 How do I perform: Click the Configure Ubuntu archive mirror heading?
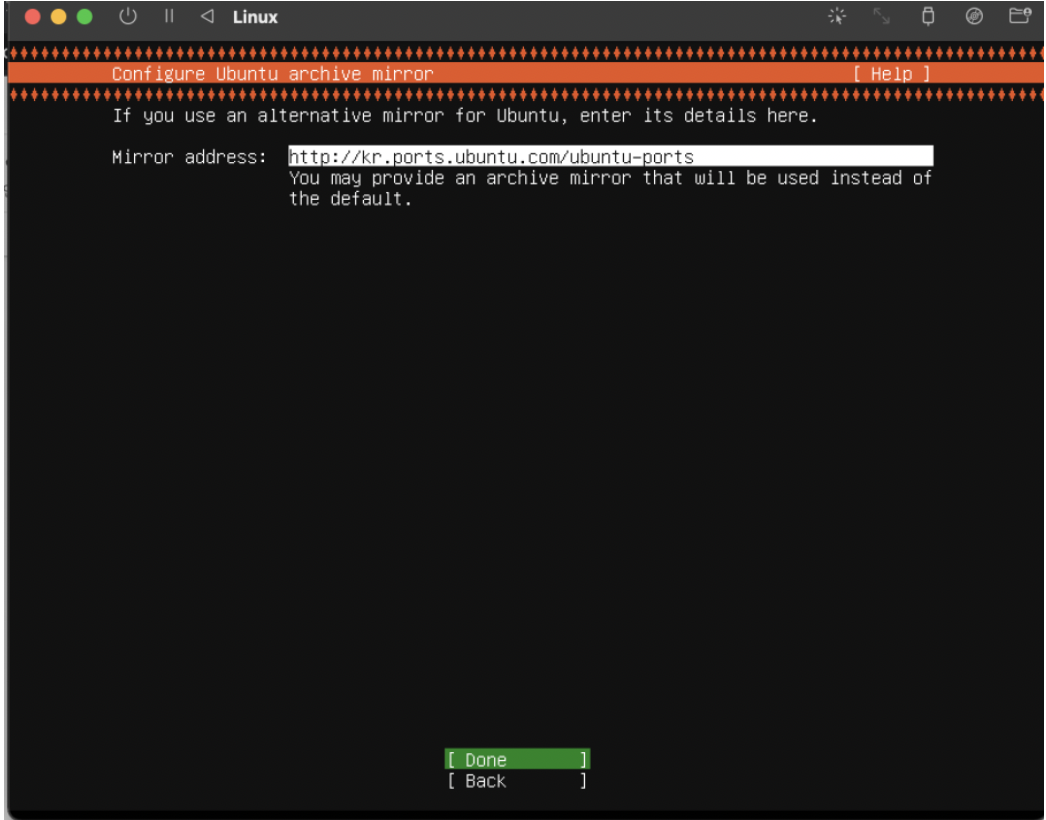[272, 74]
